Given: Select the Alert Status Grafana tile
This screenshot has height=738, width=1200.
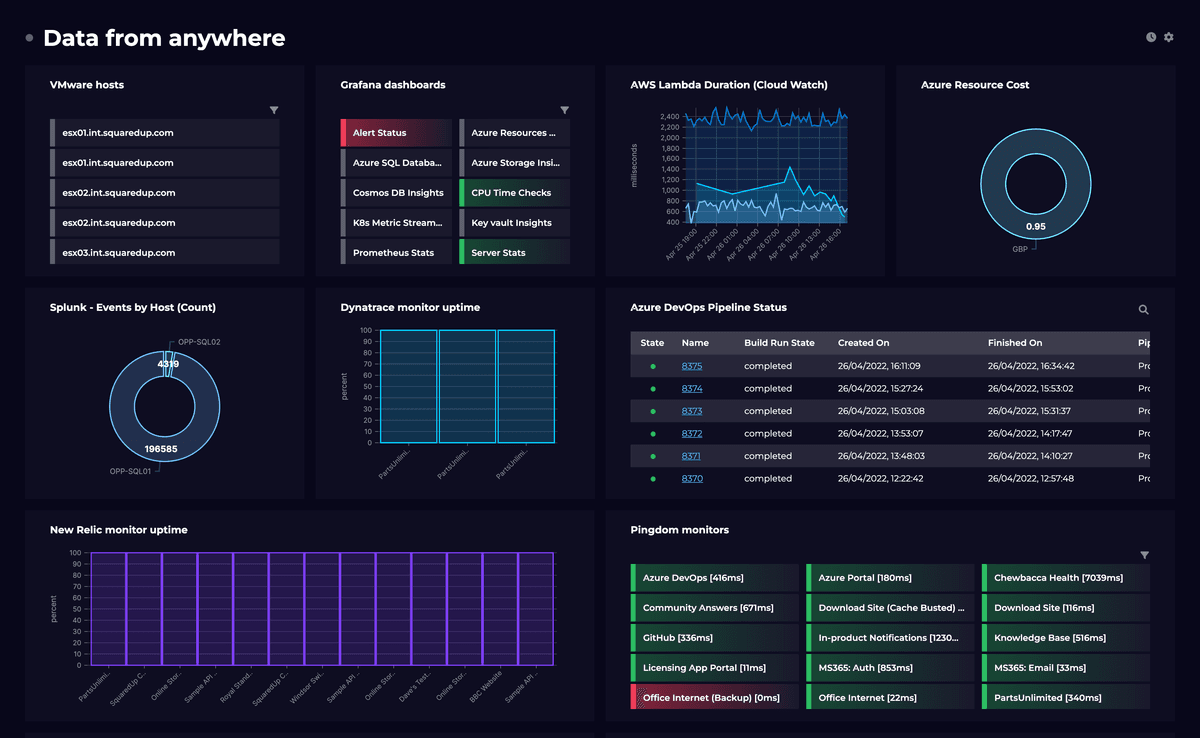Looking at the screenshot, I should coord(396,132).
